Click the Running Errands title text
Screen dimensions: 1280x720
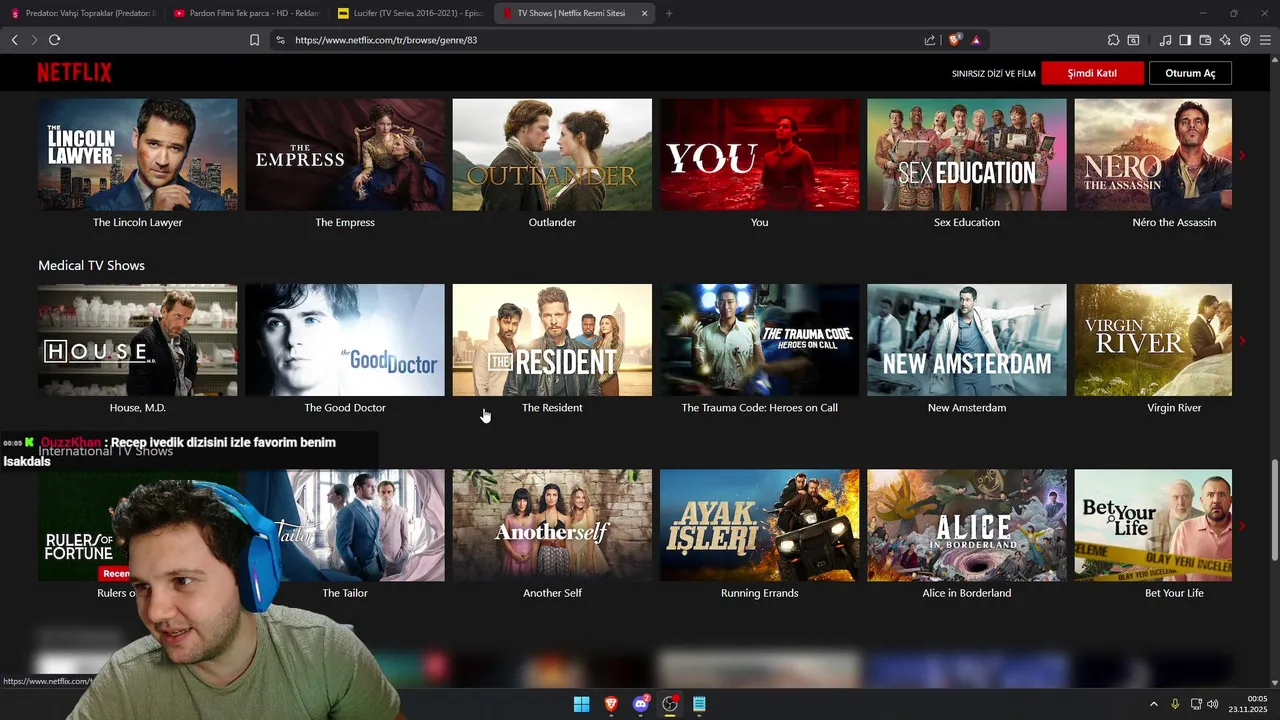(759, 593)
